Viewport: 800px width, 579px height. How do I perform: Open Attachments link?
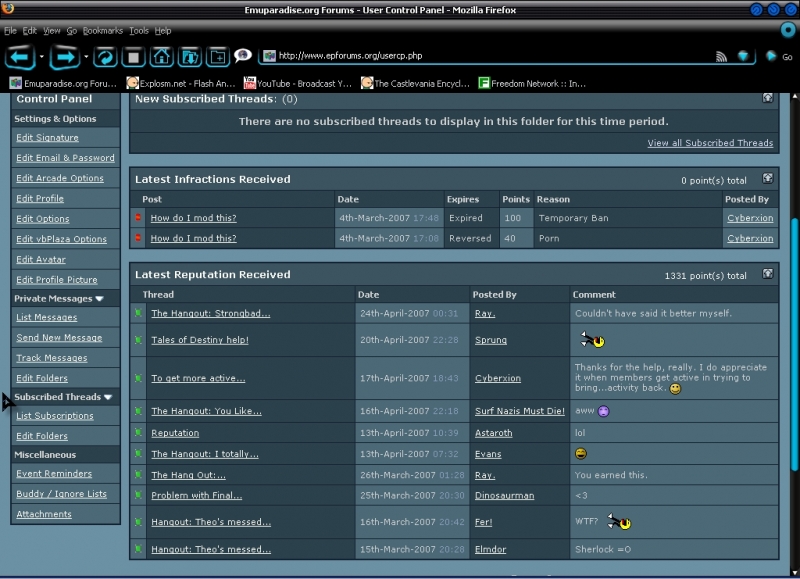tap(44, 514)
